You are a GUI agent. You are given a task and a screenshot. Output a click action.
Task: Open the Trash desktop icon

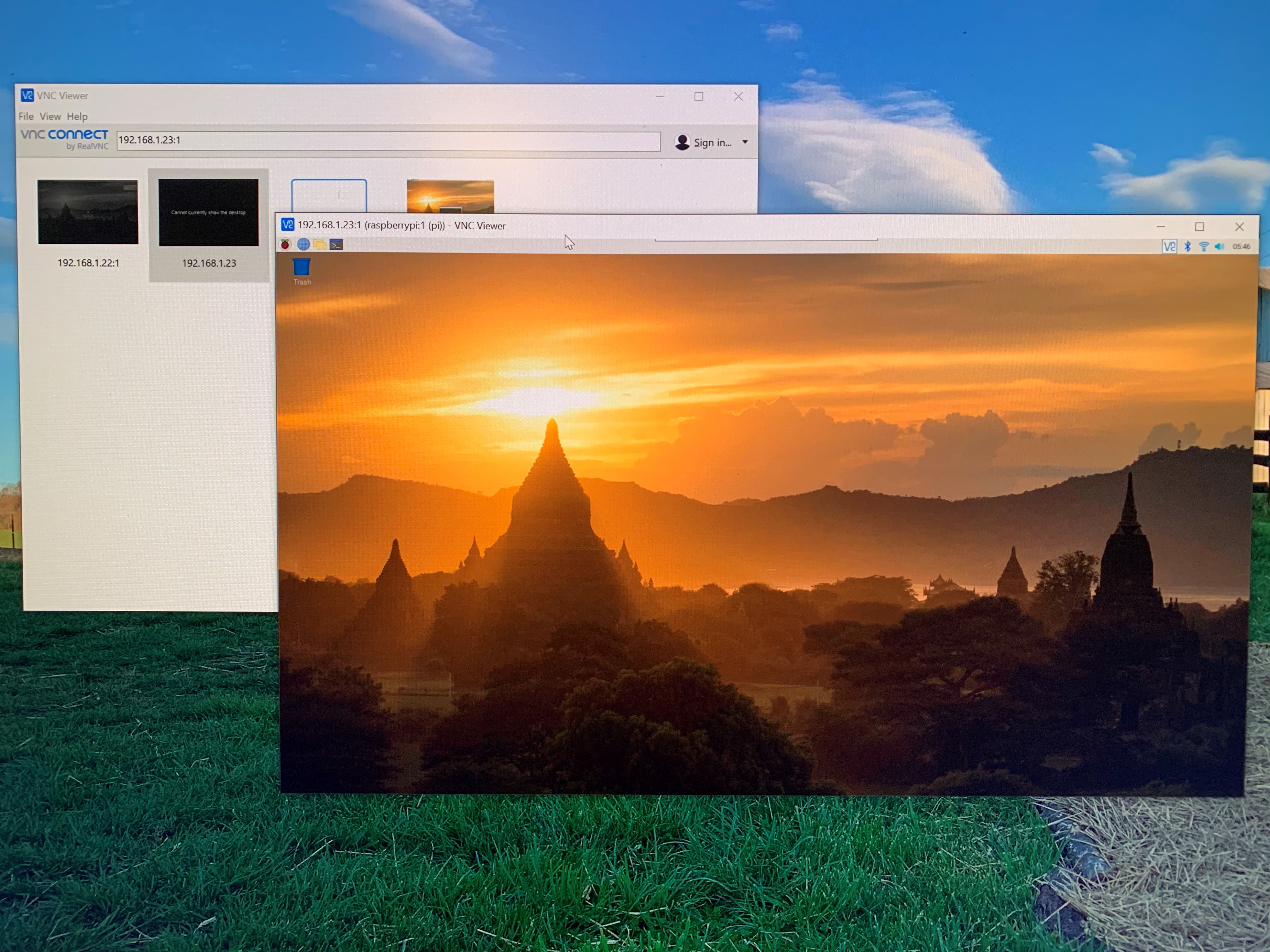(302, 271)
